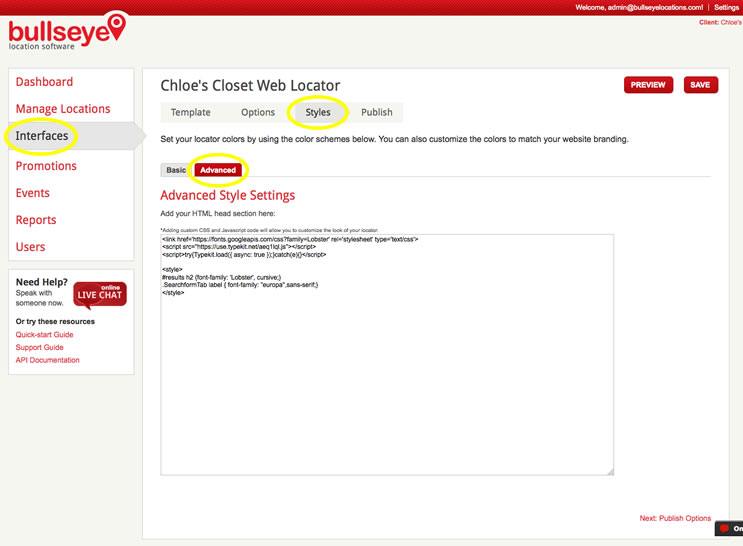
Task: Open the Live Chat bubble
Action: [x=100, y=294]
